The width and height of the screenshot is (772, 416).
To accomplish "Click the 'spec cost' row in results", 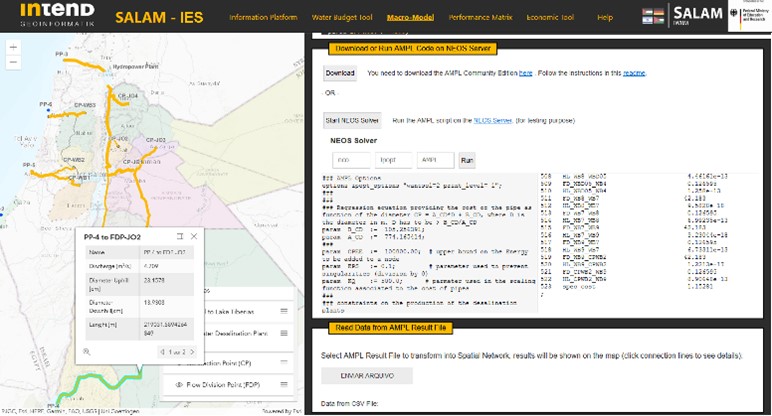I will pos(627,287).
